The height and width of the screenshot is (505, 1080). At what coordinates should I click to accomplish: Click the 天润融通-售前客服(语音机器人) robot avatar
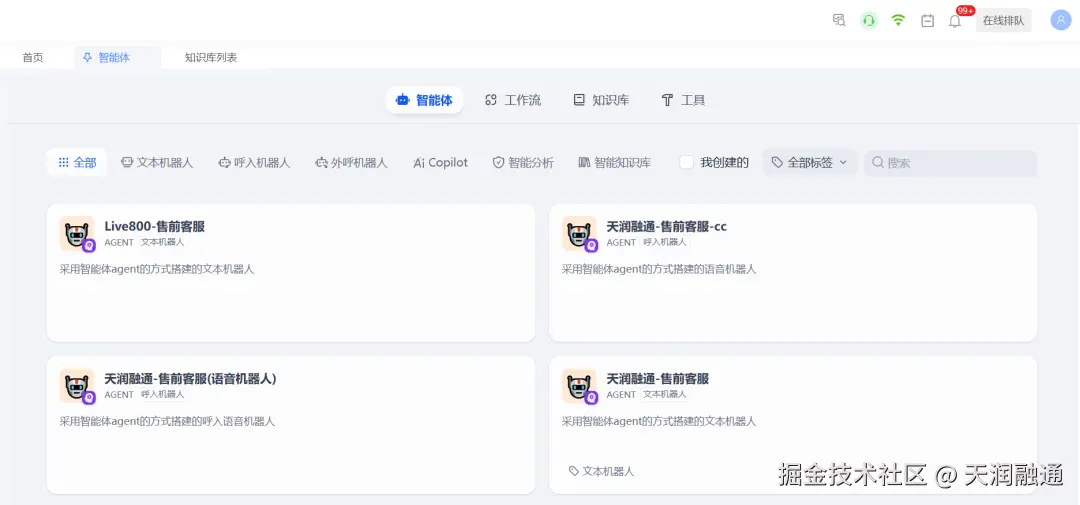click(x=76, y=386)
